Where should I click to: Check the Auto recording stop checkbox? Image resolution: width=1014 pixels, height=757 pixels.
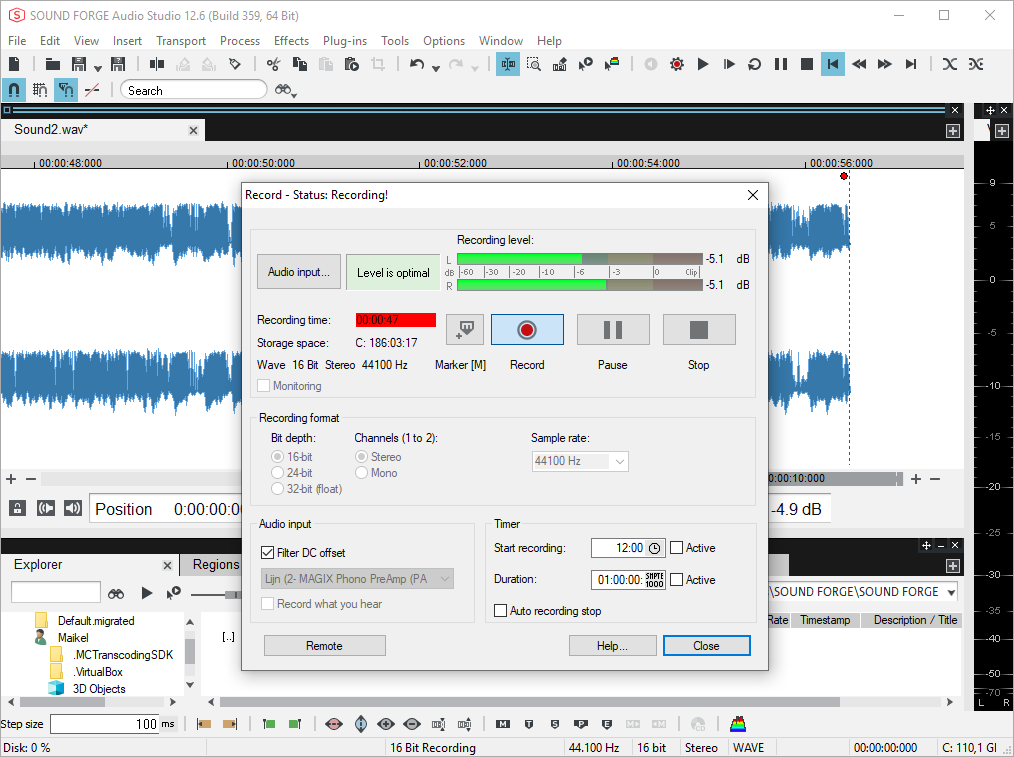(x=500, y=611)
